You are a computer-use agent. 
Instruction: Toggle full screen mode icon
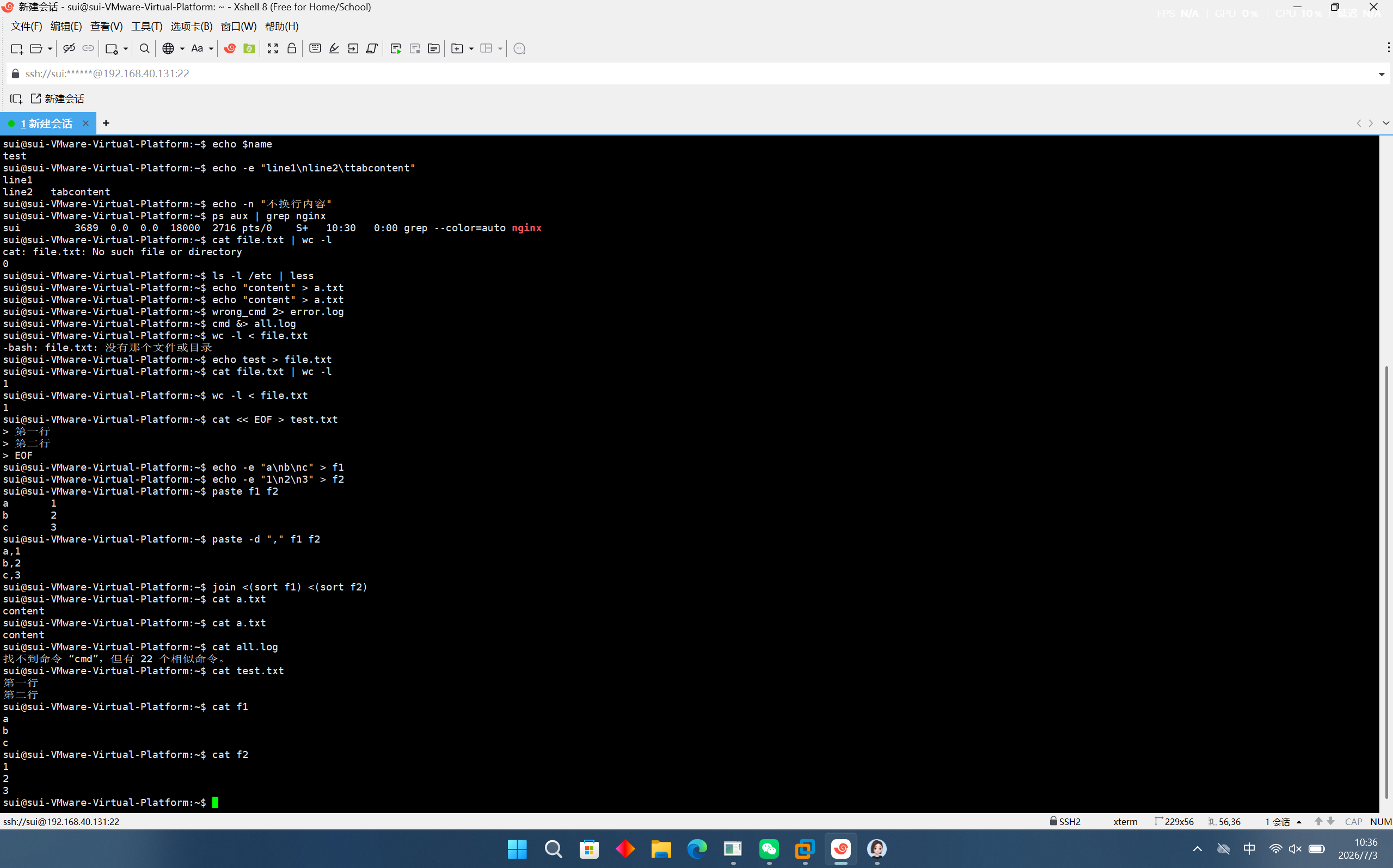coord(273,49)
